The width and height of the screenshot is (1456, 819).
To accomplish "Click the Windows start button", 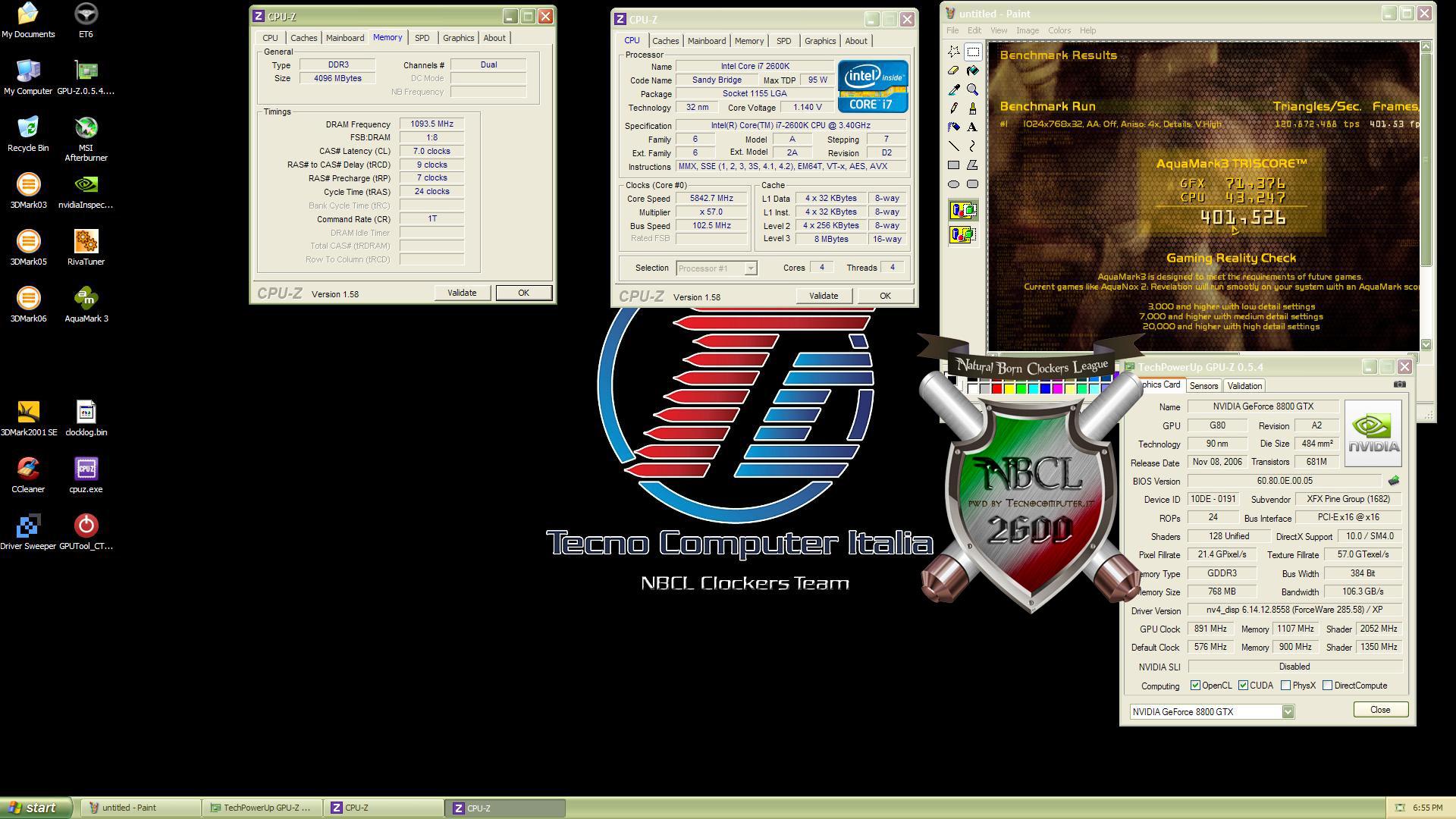I will point(36,808).
